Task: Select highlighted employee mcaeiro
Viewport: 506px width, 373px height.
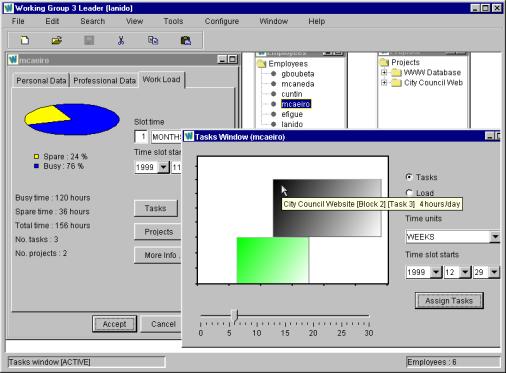Action: [296, 104]
